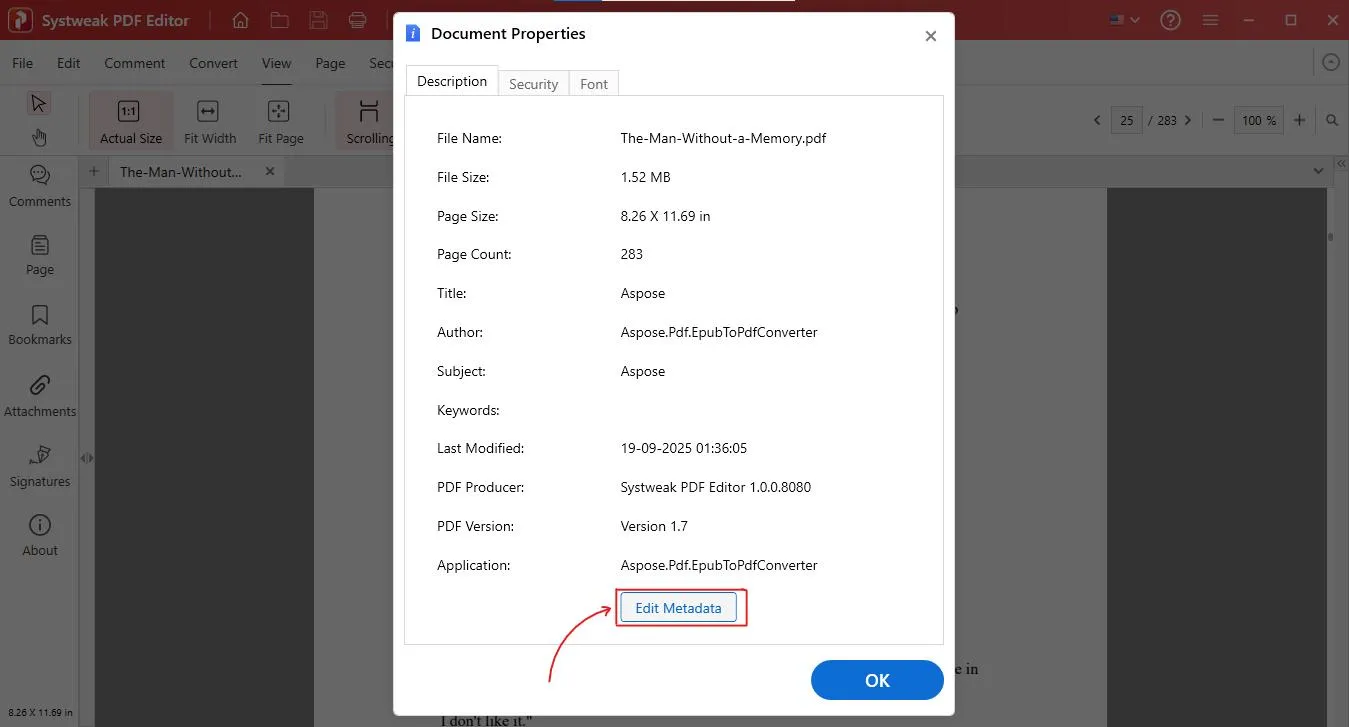
Task: Open the hamburger menu
Action: click(x=1210, y=19)
